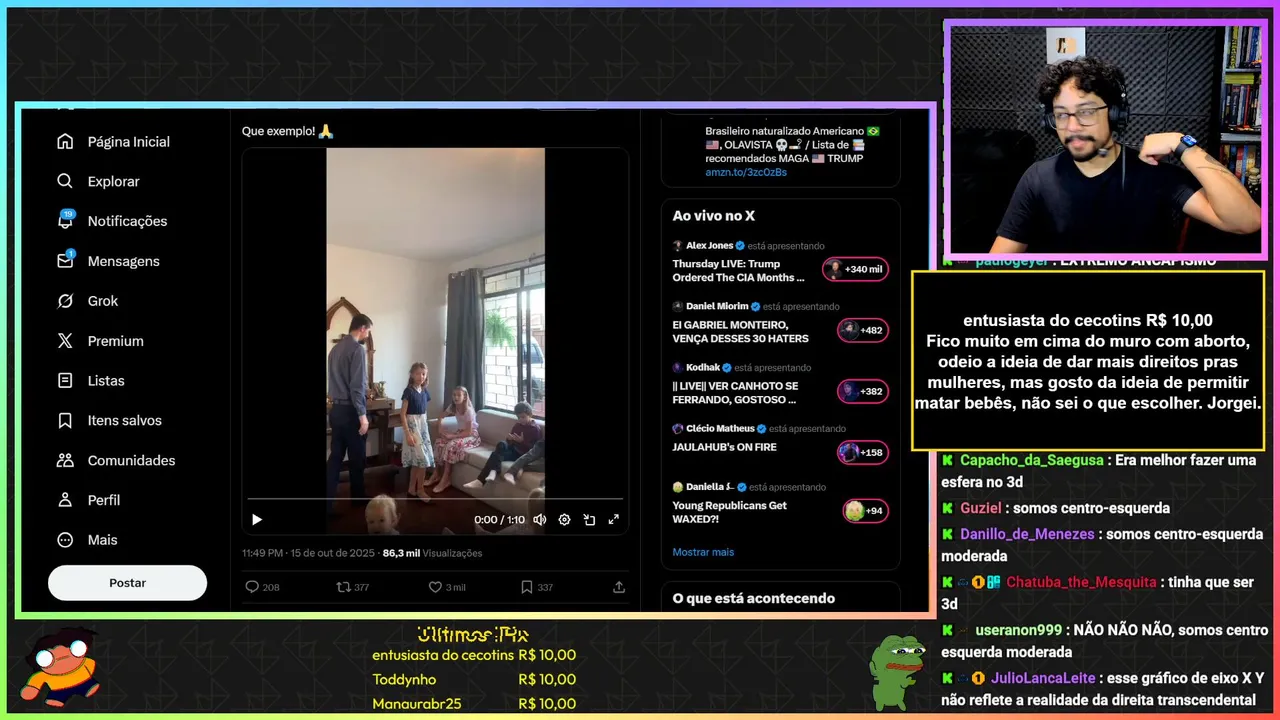Click the 86,3 mil Visualizações count
The image size is (1280, 720).
tap(432, 553)
